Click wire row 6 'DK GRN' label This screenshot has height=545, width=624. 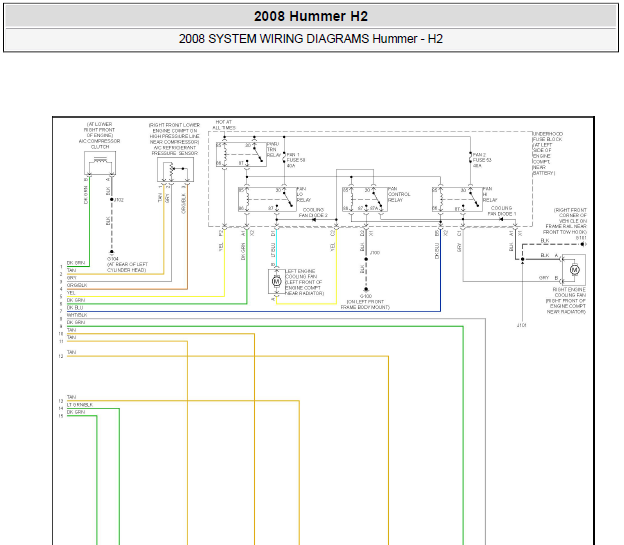76,300
